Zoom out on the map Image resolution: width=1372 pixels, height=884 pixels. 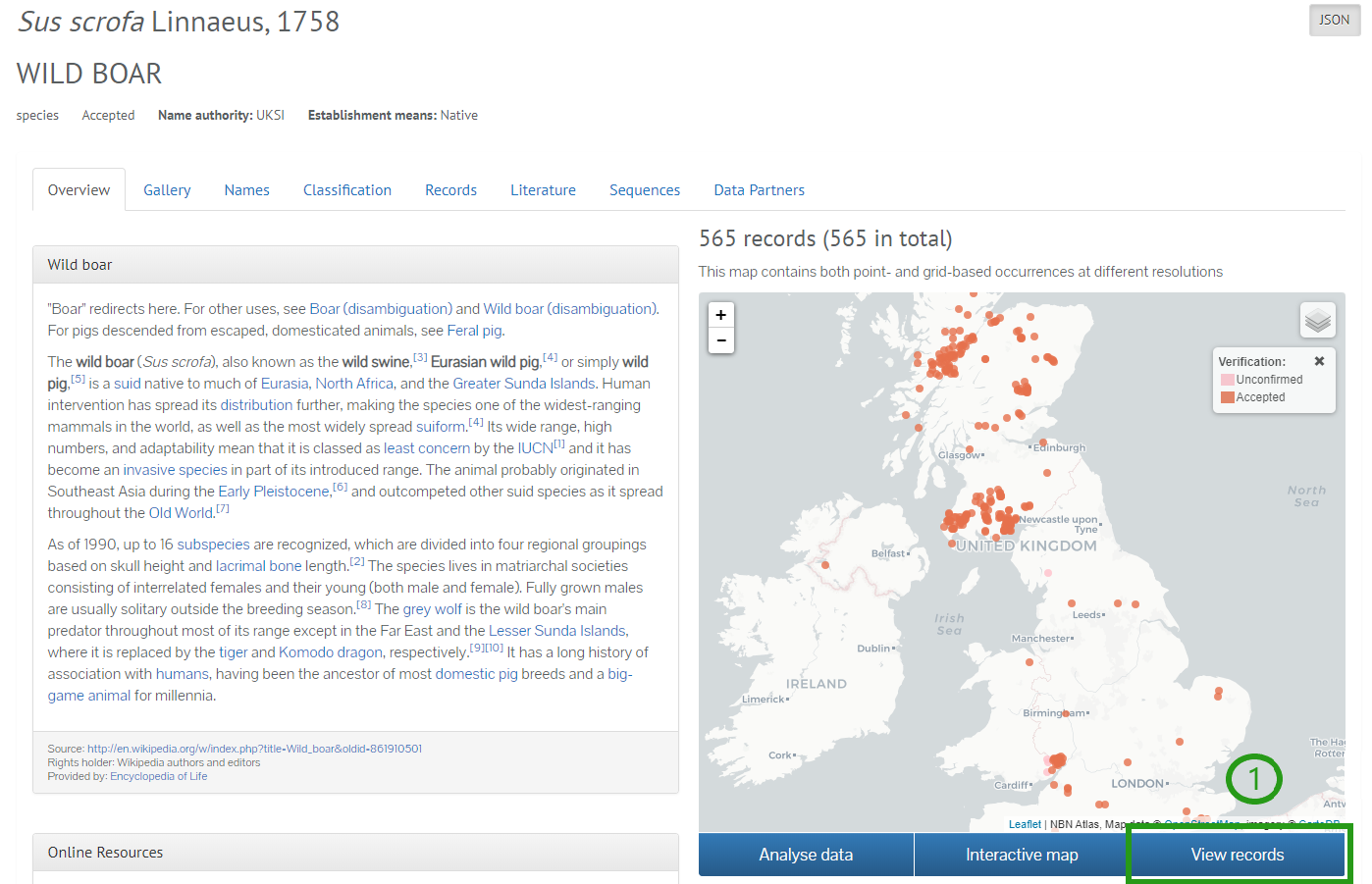coord(721,340)
